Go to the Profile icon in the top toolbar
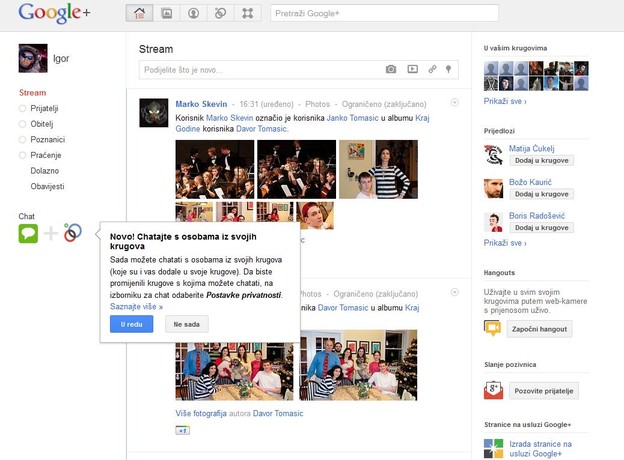 click(192, 14)
